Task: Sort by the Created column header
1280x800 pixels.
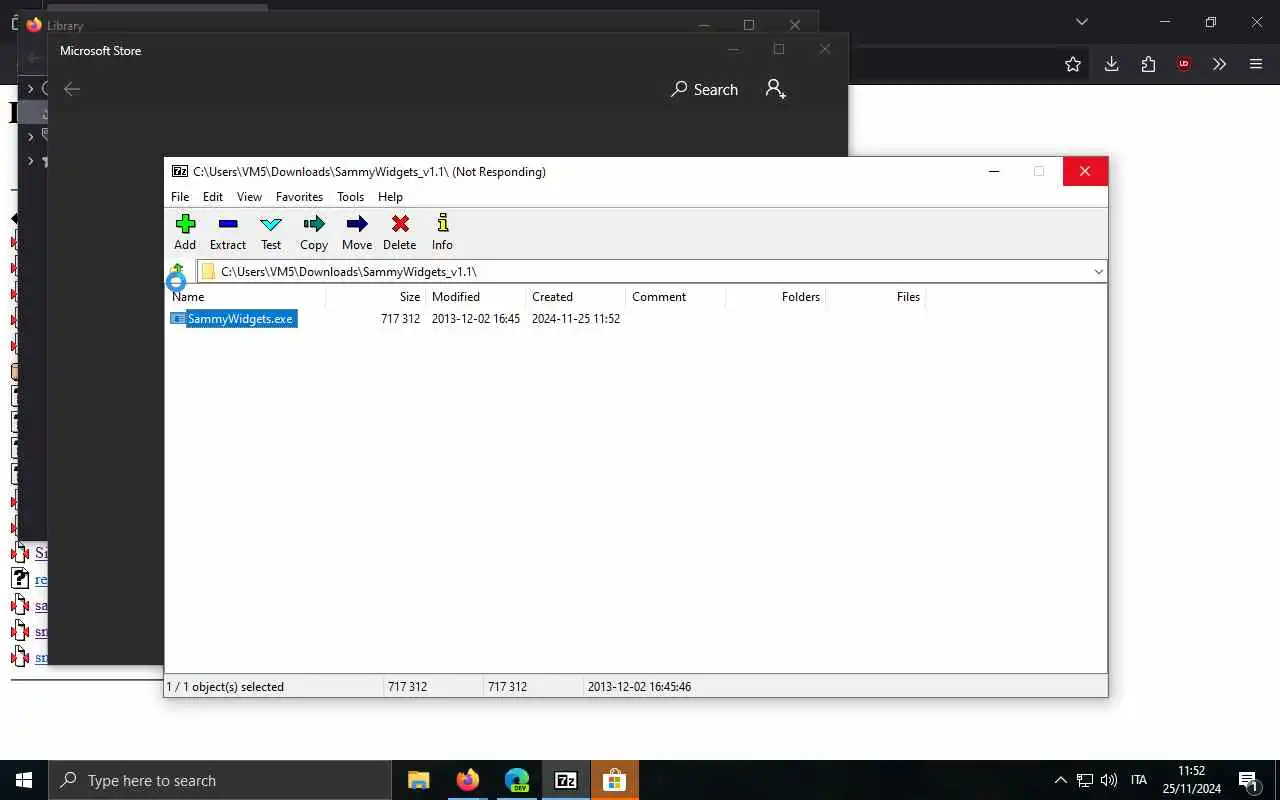Action: [576, 297]
